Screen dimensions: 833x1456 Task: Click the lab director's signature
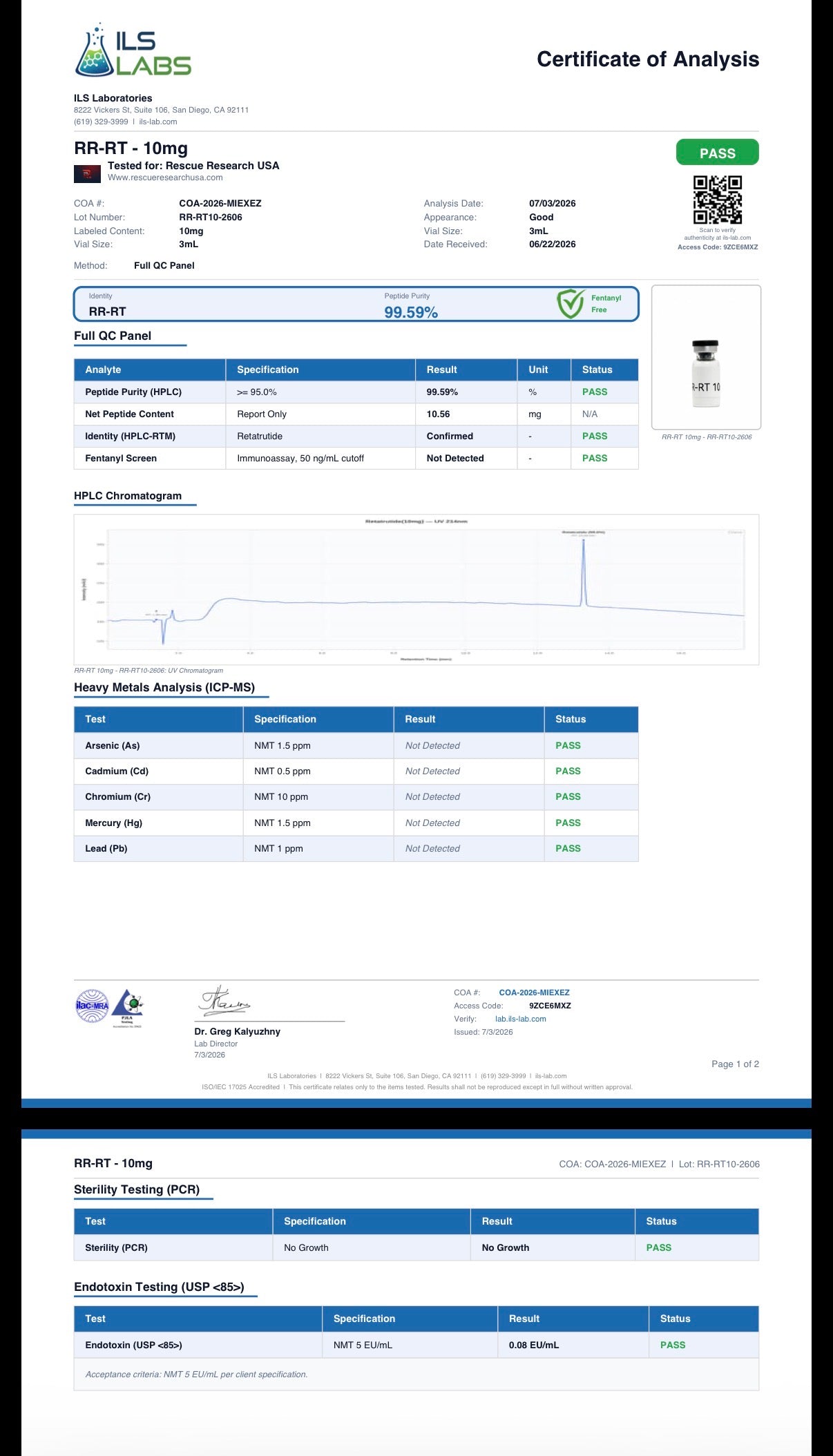(x=224, y=1002)
